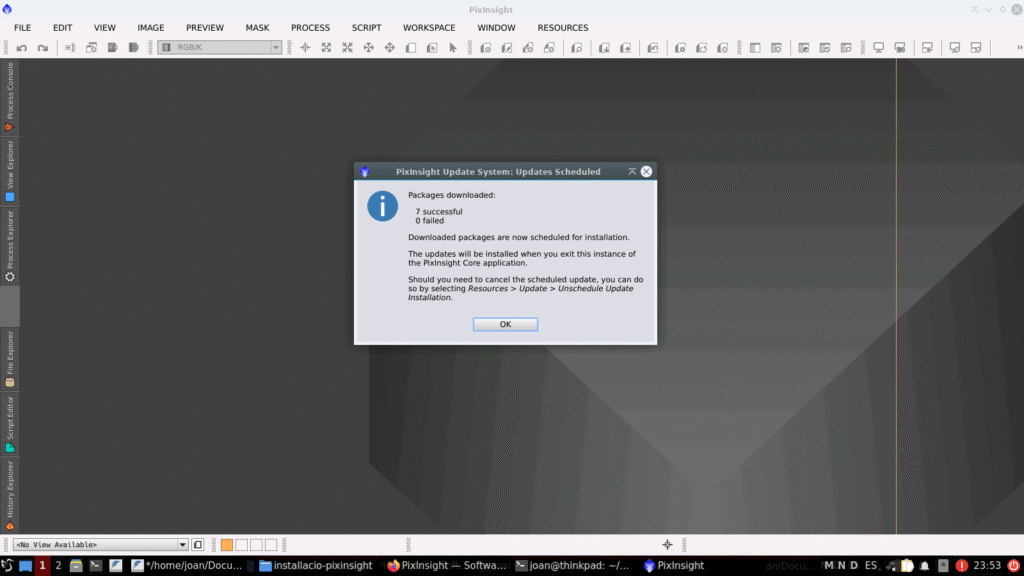1024x576 pixels.
Task: Open the File Explorer side panel
Action: [10, 358]
